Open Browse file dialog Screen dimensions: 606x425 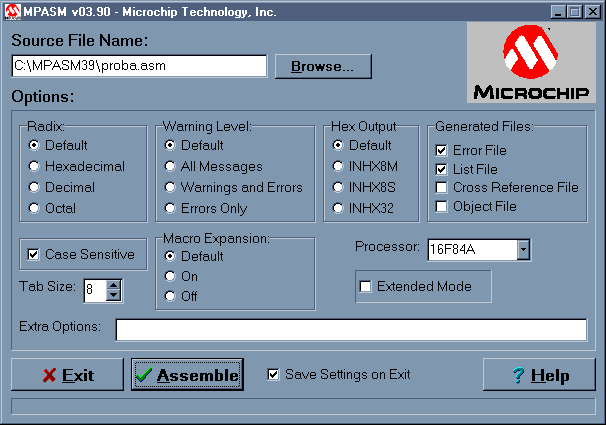323,66
